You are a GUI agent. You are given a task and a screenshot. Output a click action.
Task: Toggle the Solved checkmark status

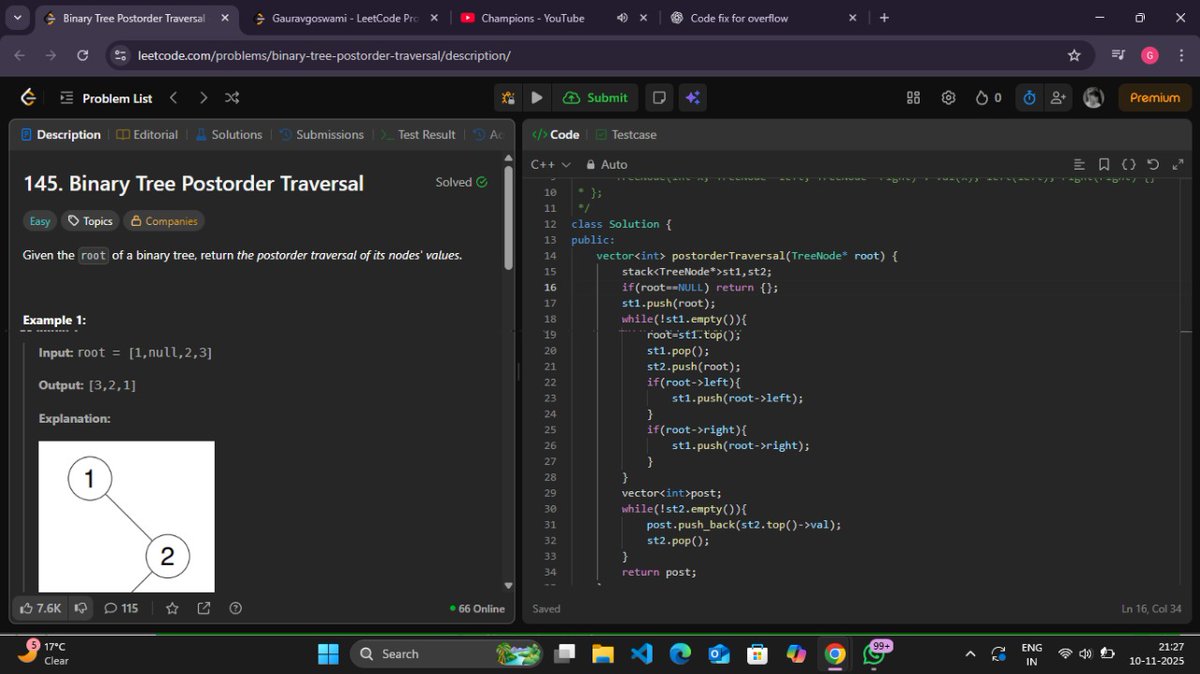click(481, 182)
